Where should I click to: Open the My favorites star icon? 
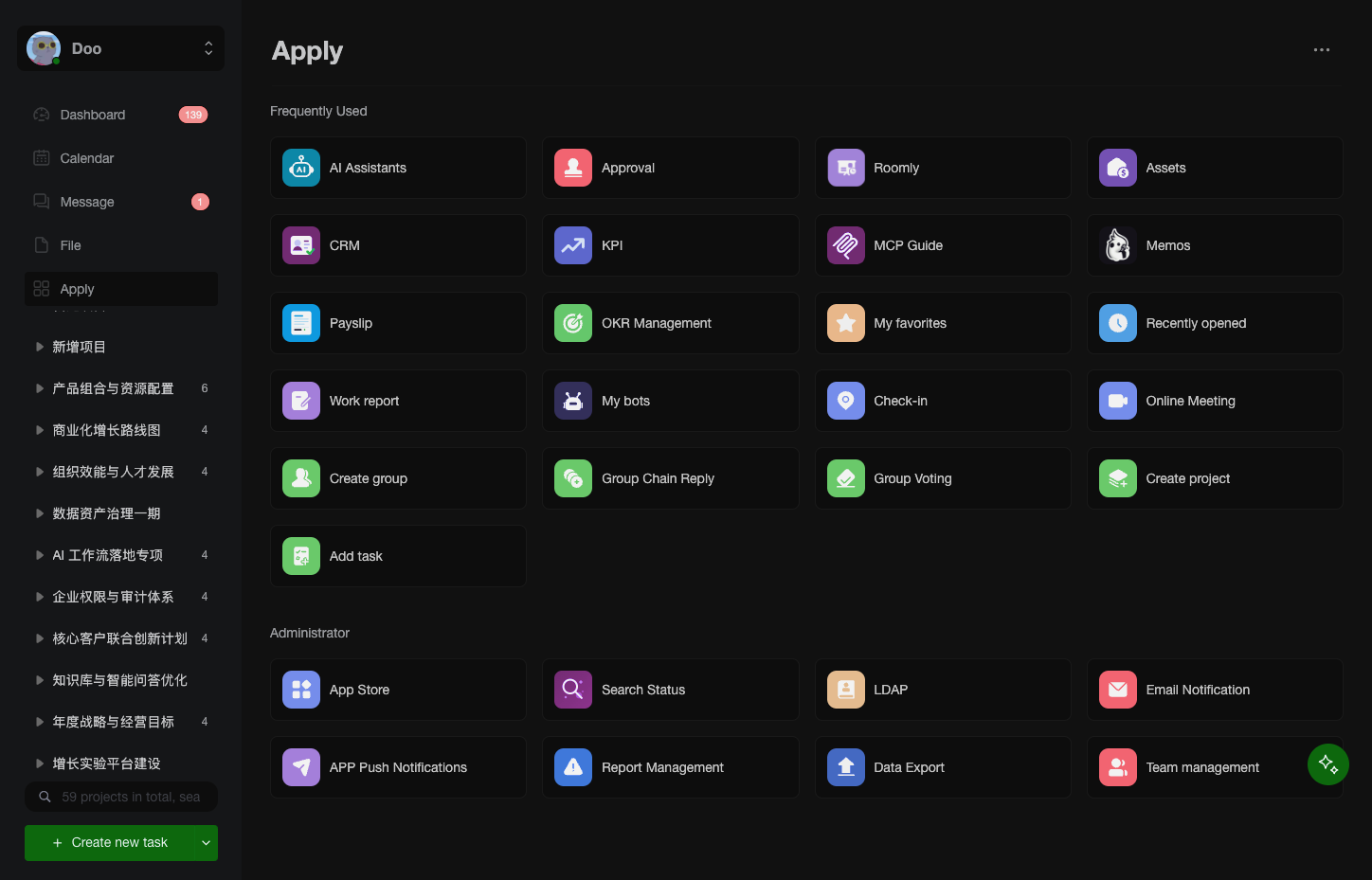pyautogui.click(x=846, y=323)
